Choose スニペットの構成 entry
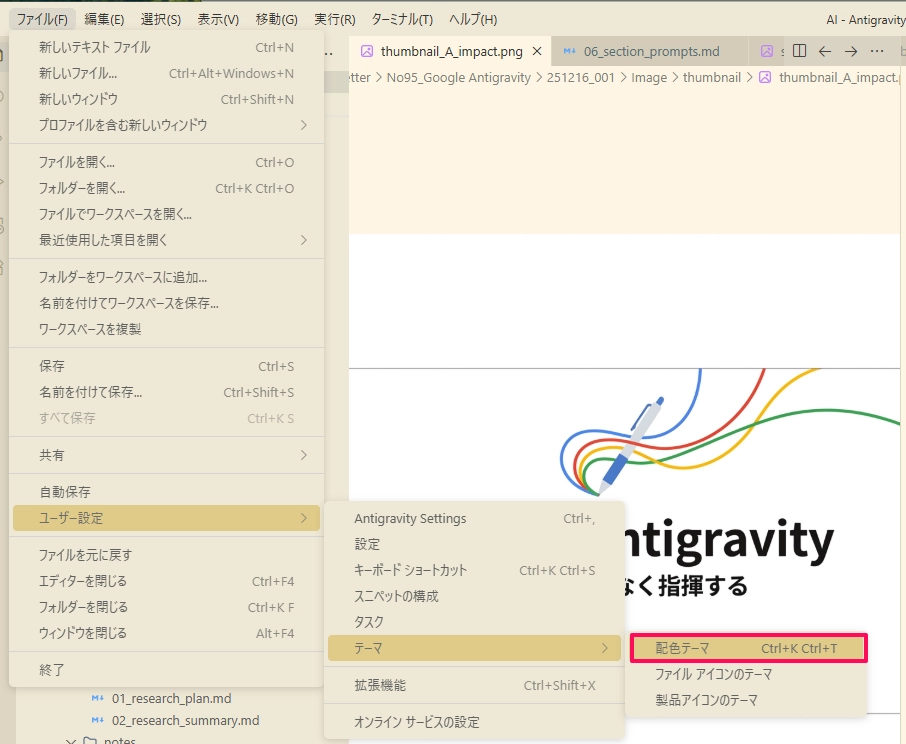 tap(474, 596)
